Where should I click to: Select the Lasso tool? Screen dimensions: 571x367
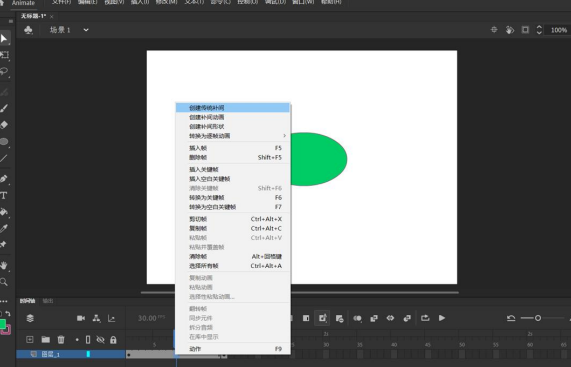[4, 71]
